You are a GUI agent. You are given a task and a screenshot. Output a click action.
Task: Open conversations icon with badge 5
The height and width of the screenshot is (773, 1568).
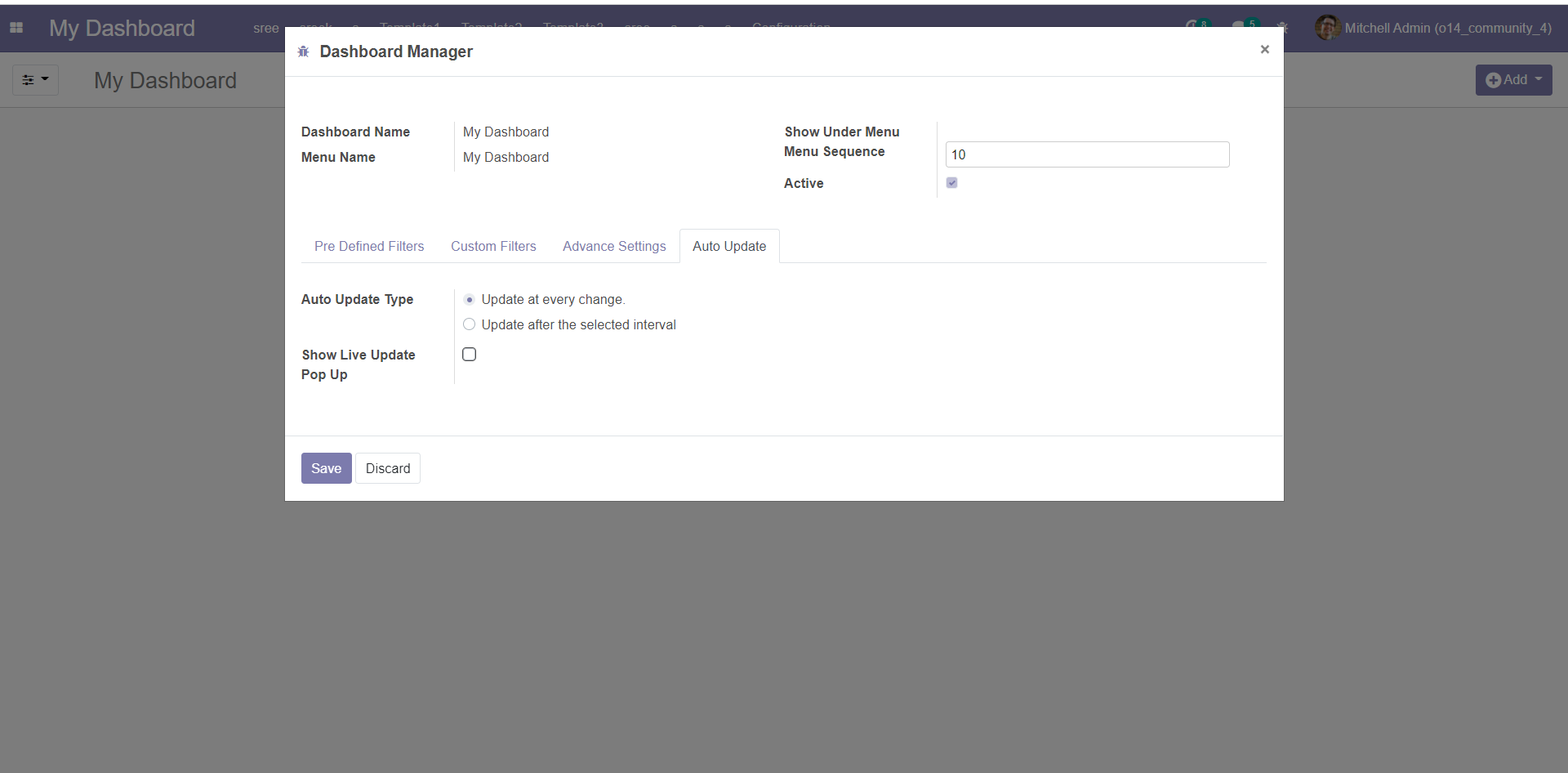[x=1241, y=27]
